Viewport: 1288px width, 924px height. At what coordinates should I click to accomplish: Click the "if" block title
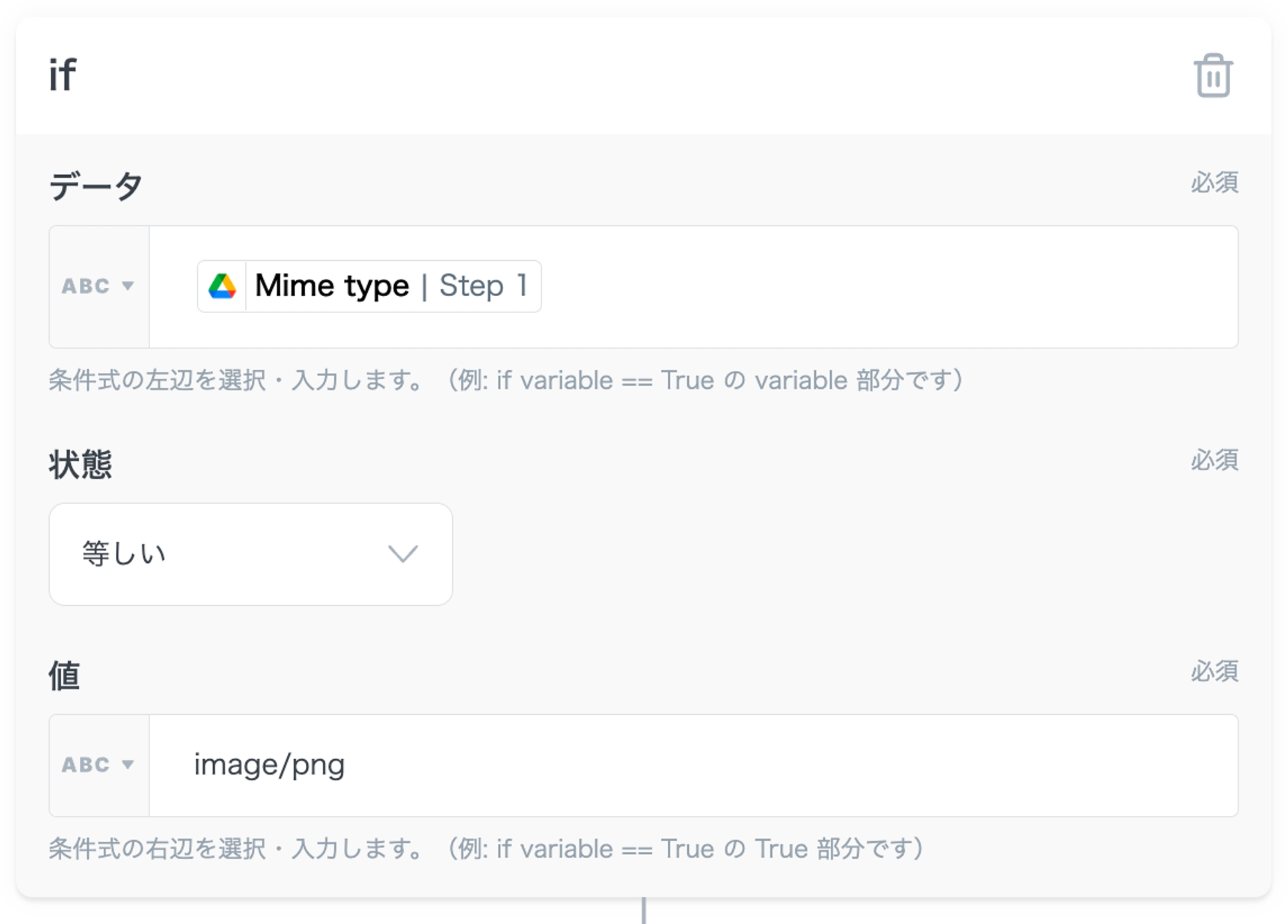coord(62,75)
